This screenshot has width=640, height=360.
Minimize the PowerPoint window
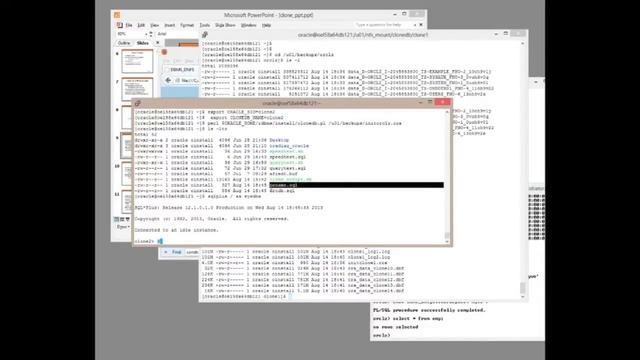(x=395, y=14)
